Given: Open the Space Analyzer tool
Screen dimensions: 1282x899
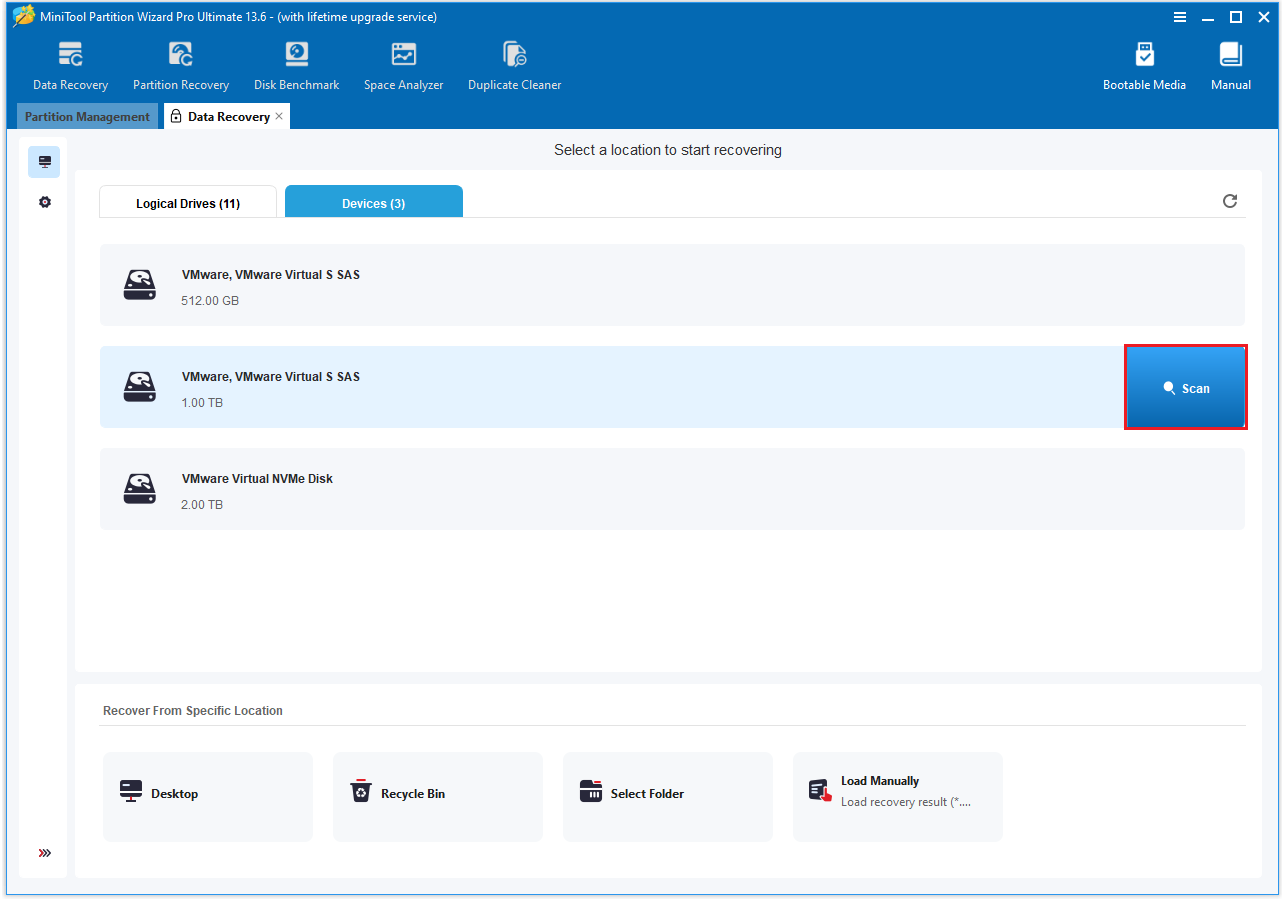Looking at the screenshot, I should point(403,66).
